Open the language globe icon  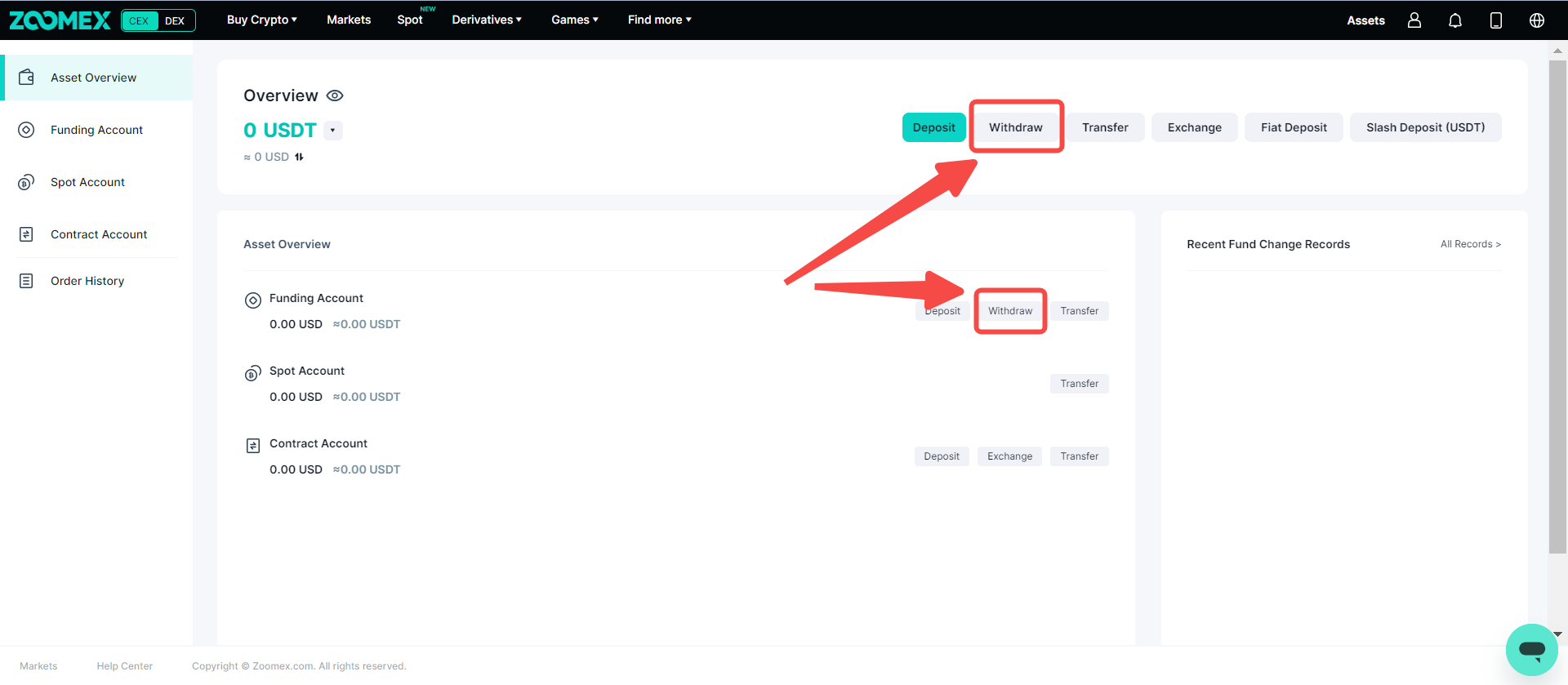tap(1537, 20)
